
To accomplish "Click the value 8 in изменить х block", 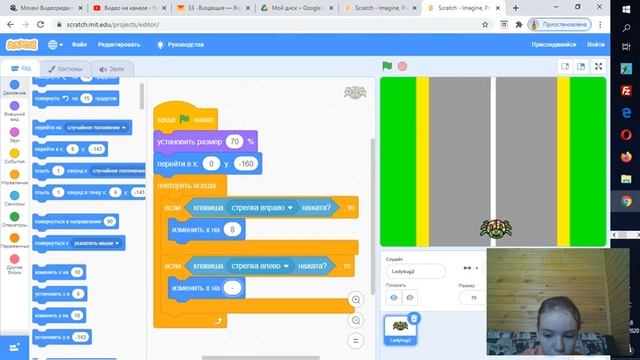I will click(x=232, y=229).
